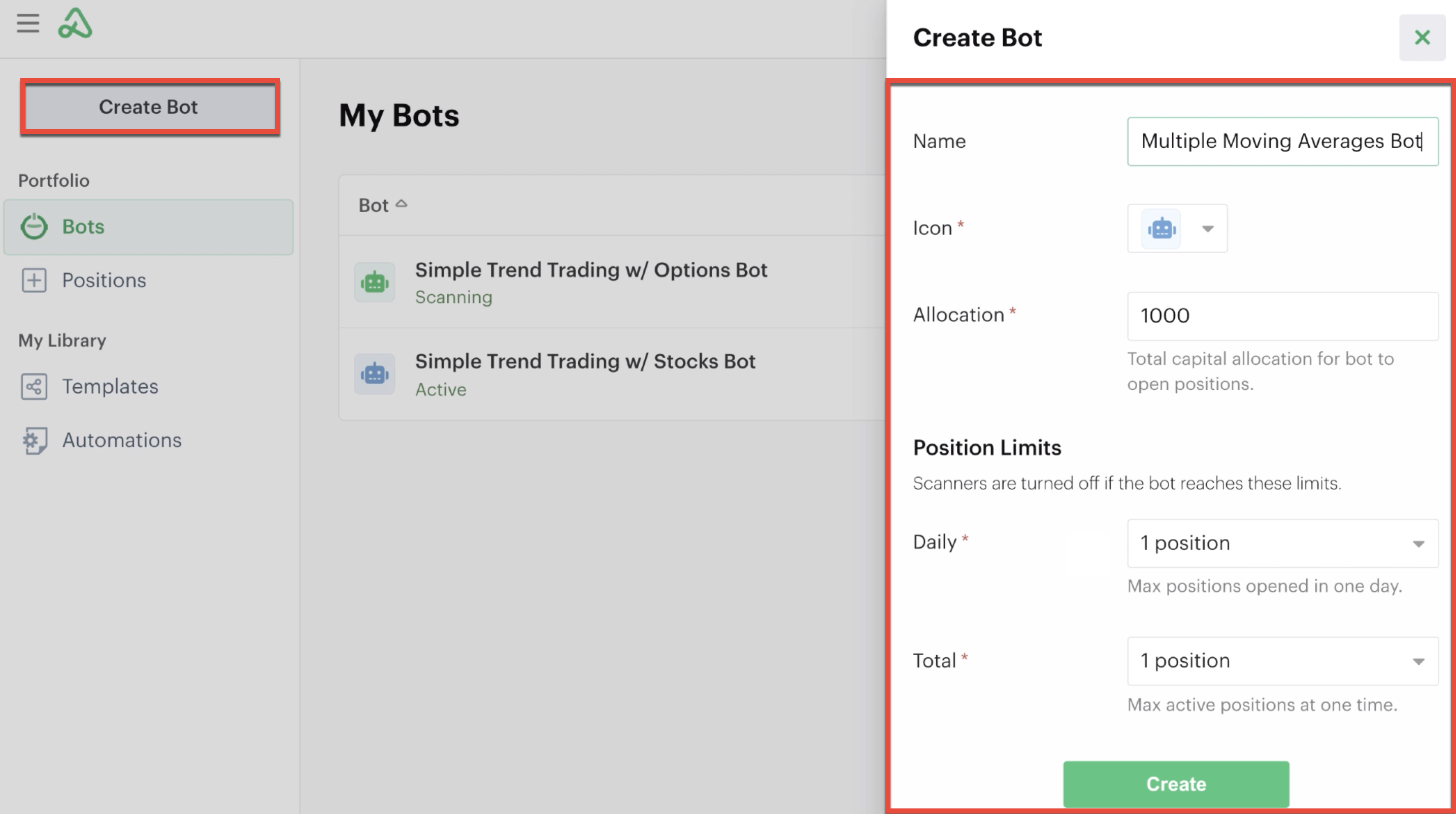This screenshot has width=1456, height=814.
Task: Close the Create Bot panel
Action: click(1422, 37)
